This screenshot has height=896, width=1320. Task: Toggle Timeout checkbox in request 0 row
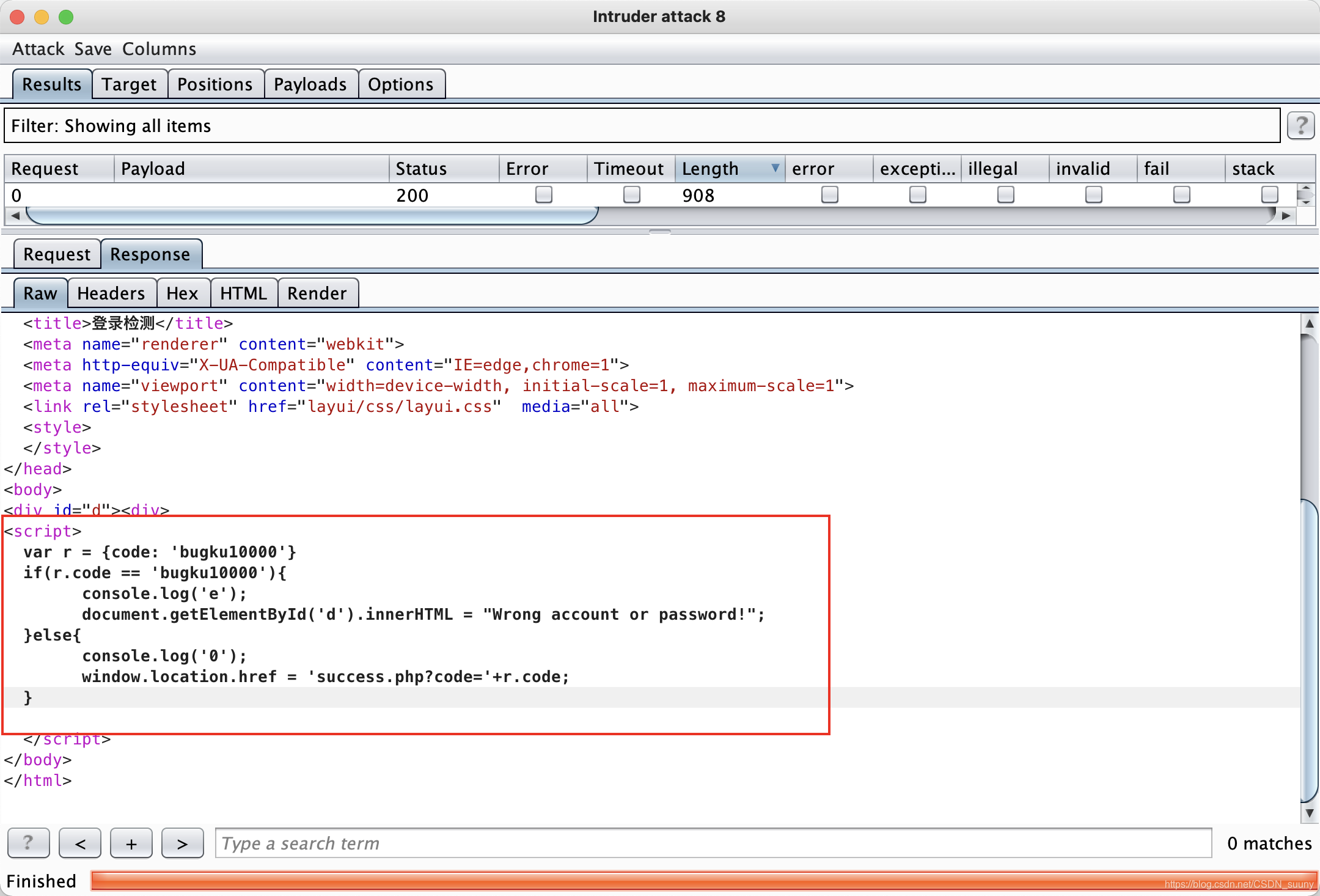[x=632, y=194]
